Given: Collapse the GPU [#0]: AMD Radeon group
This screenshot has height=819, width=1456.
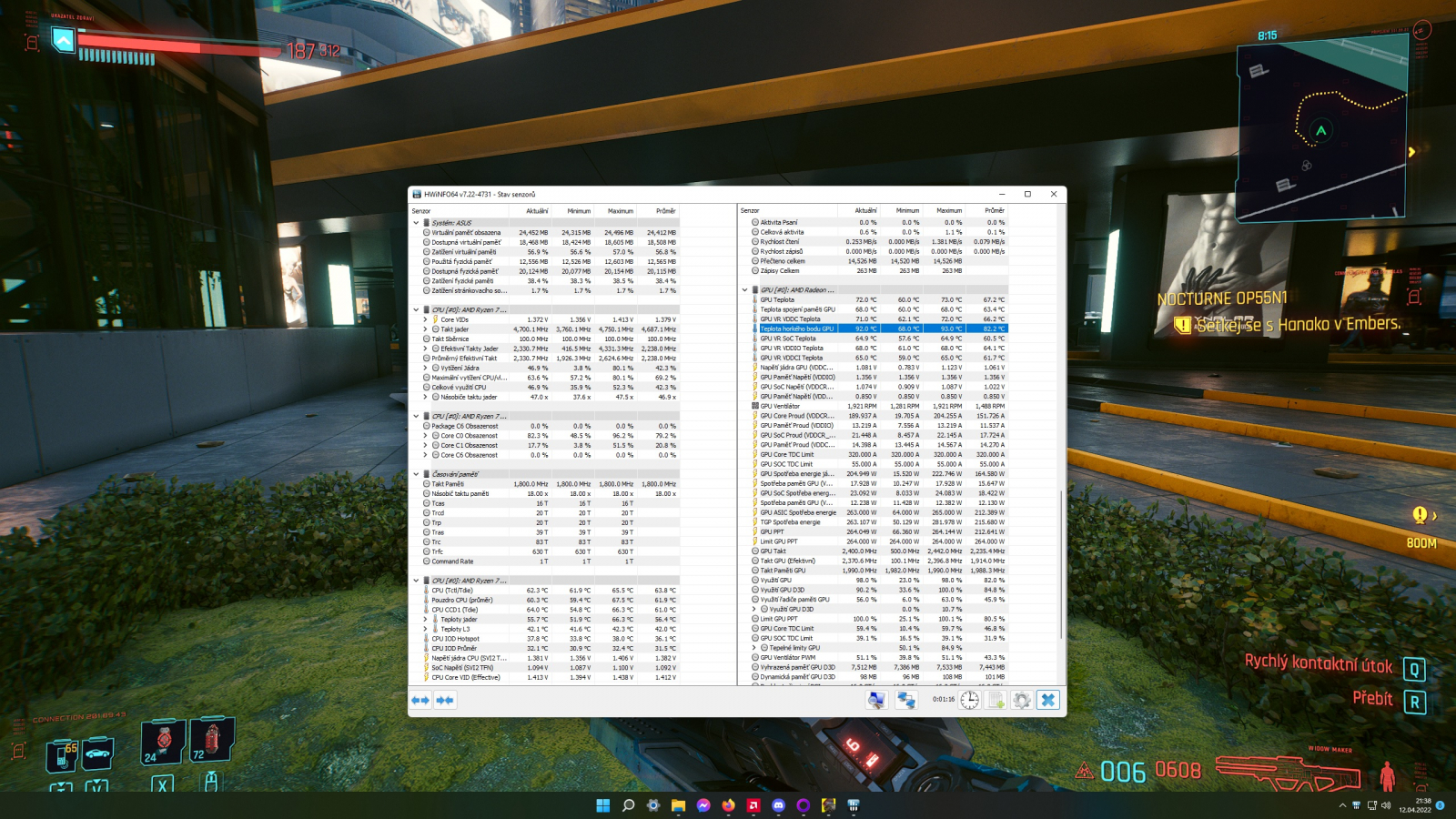Looking at the screenshot, I should click(x=744, y=290).
